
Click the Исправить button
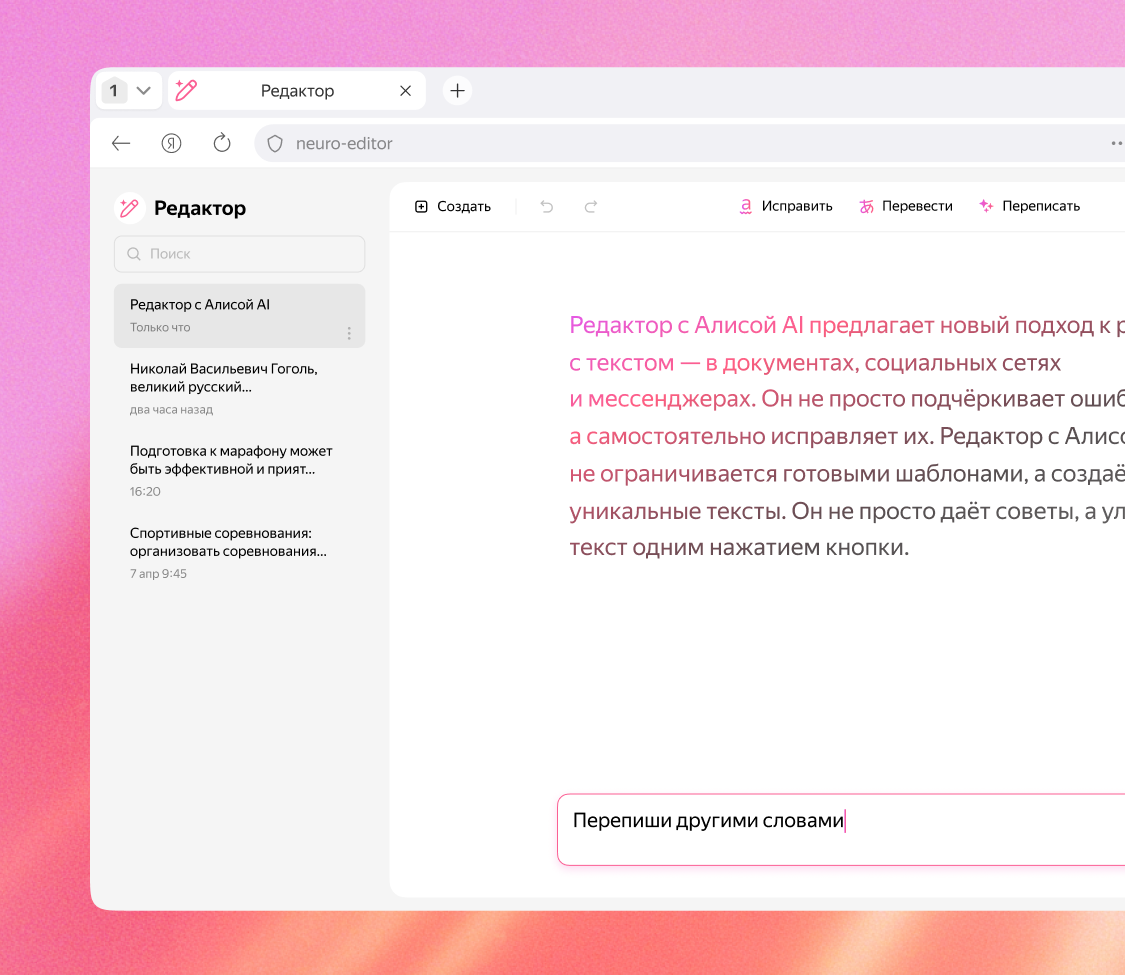(786, 207)
